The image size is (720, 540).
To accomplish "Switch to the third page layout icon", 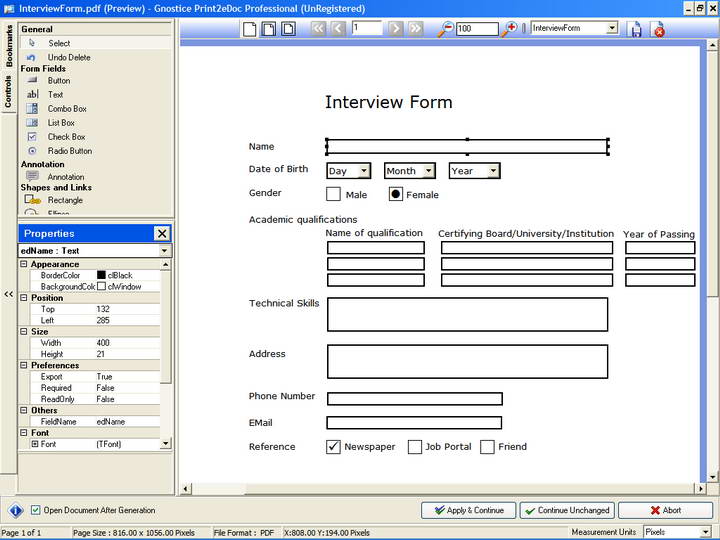I will pyautogui.click(x=288, y=29).
